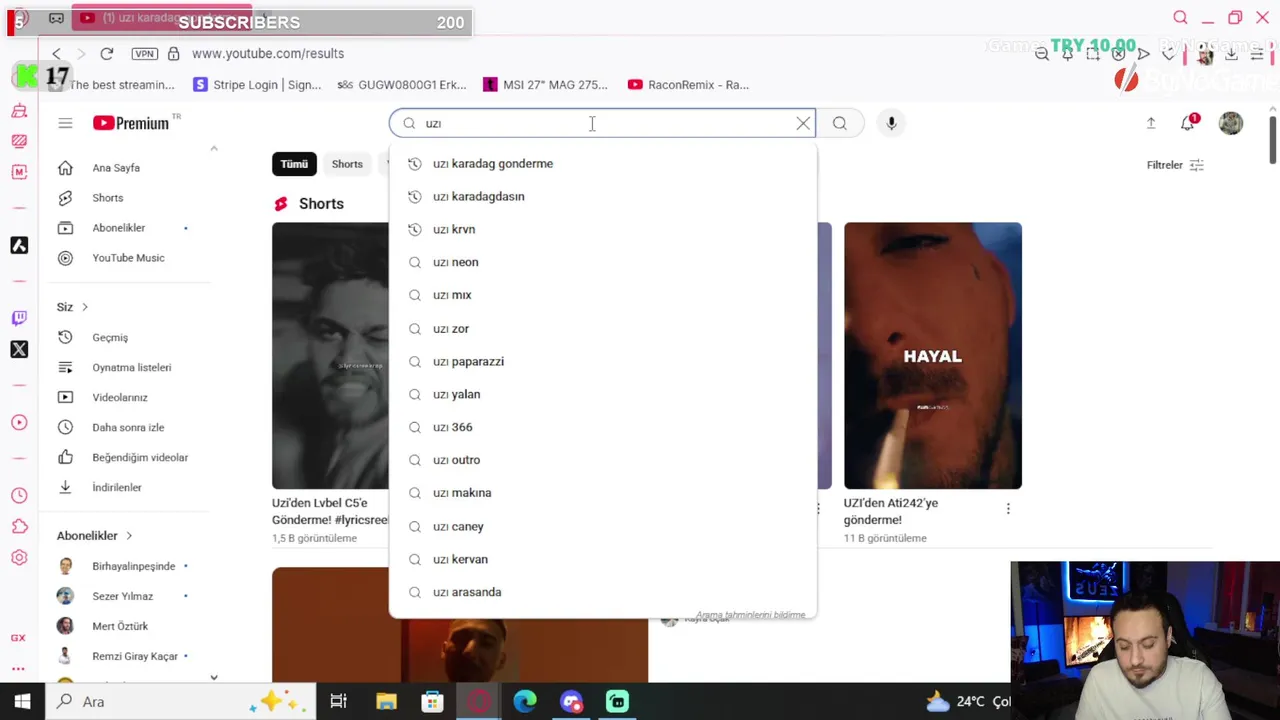Viewport: 1280px width, 720px height.
Task: Choose suggestion "uzi neon"
Action: tap(603, 262)
